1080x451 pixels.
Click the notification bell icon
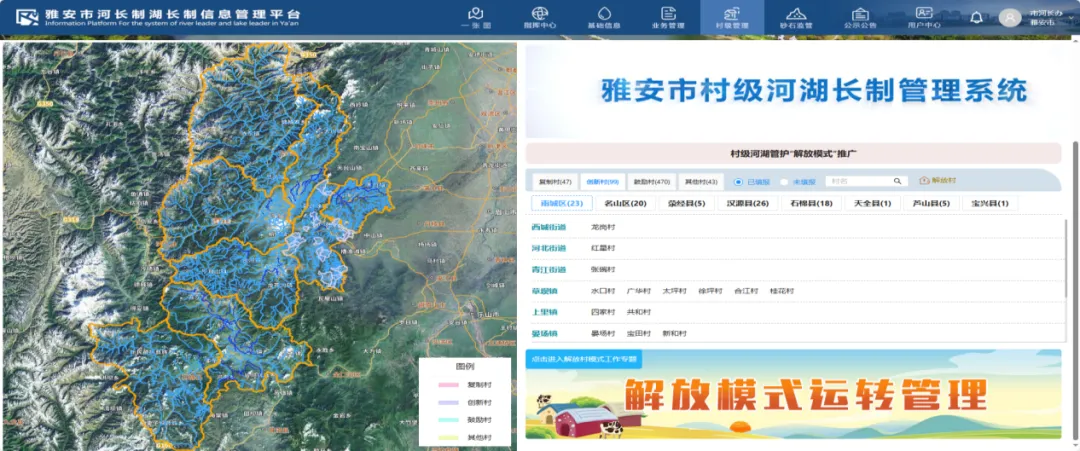tap(977, 17)
